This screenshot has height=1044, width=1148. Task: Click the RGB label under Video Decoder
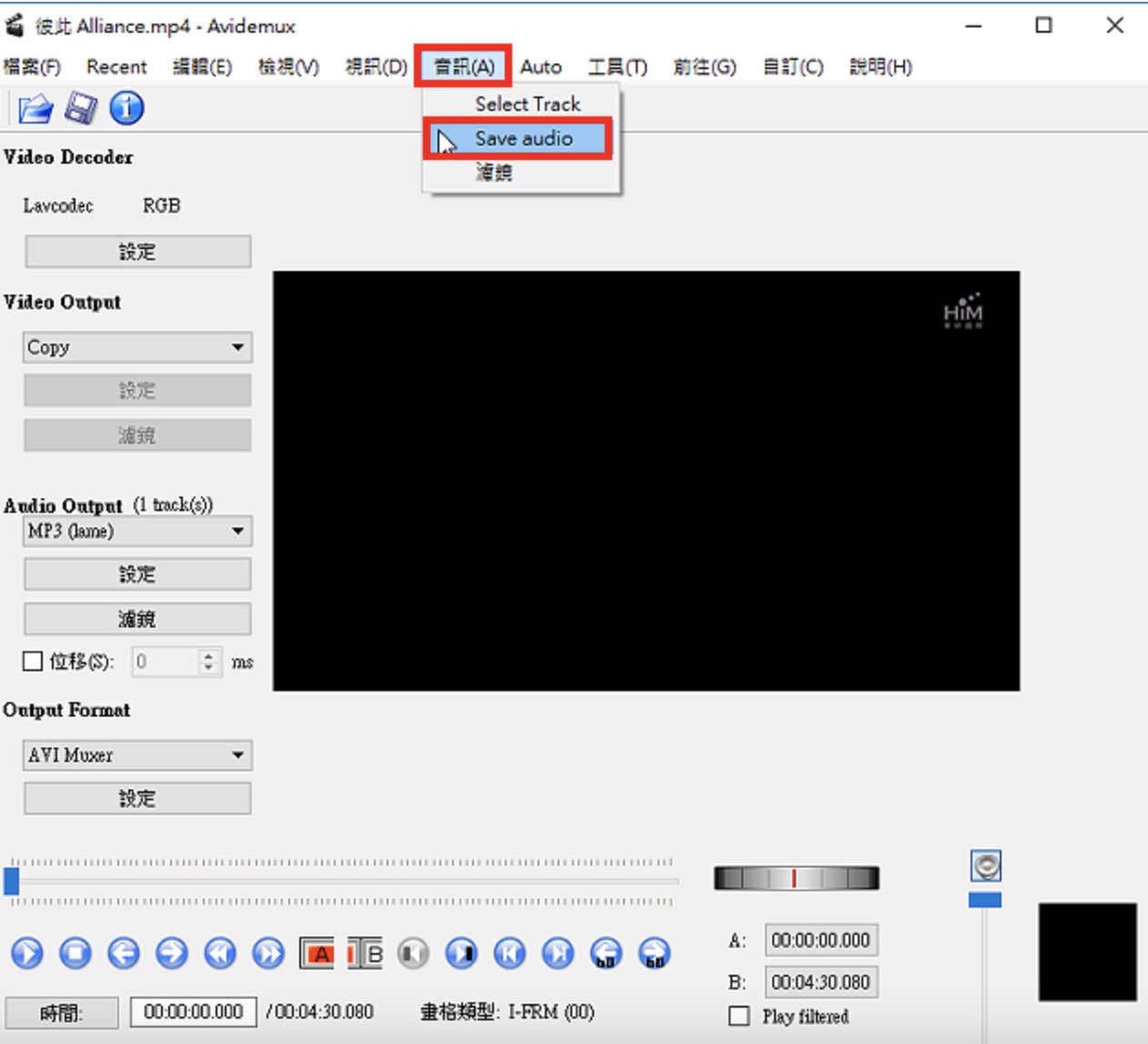click(x=161, y=206)
